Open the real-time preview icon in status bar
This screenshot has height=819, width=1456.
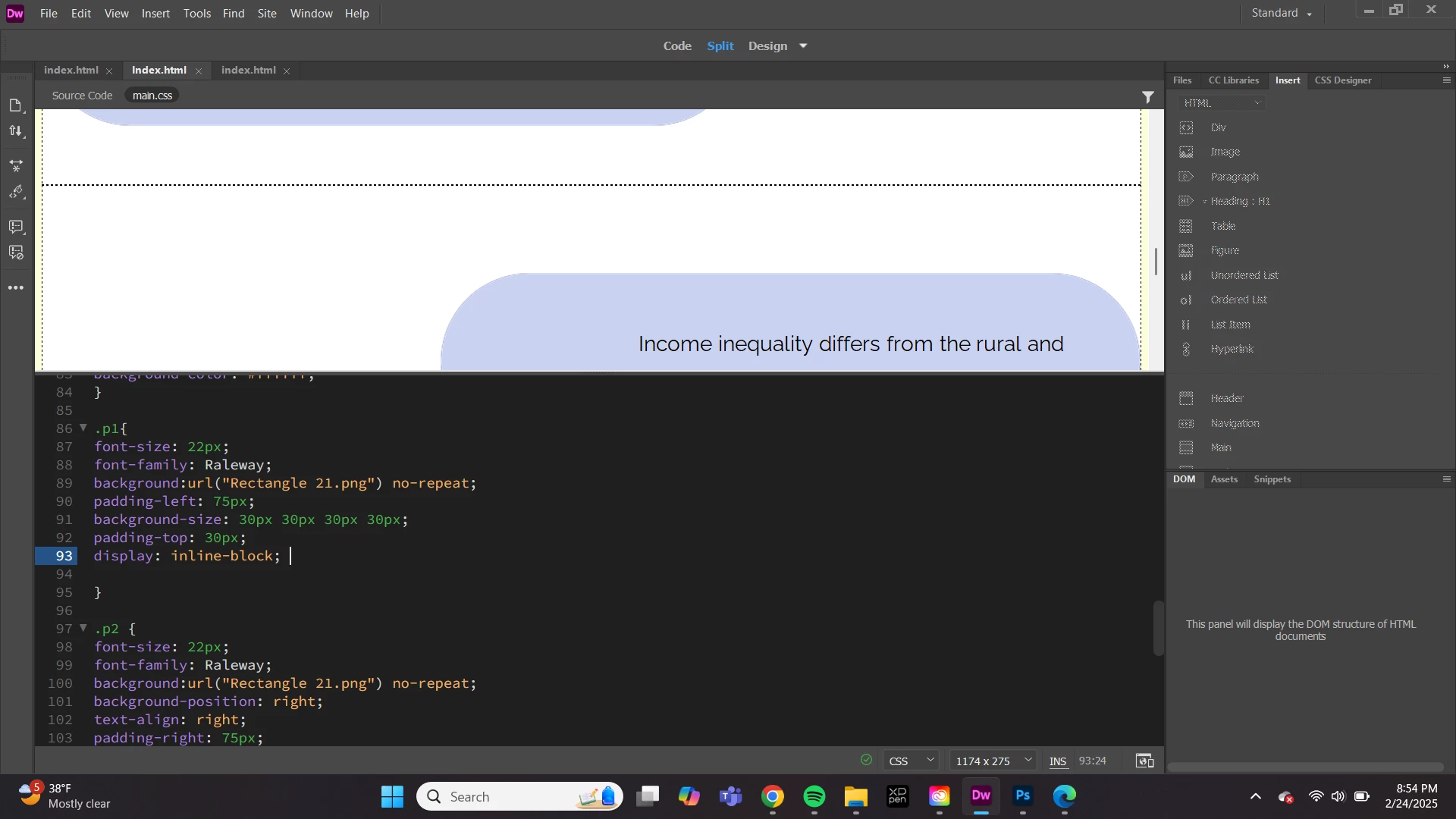[x=1145, y=761]
